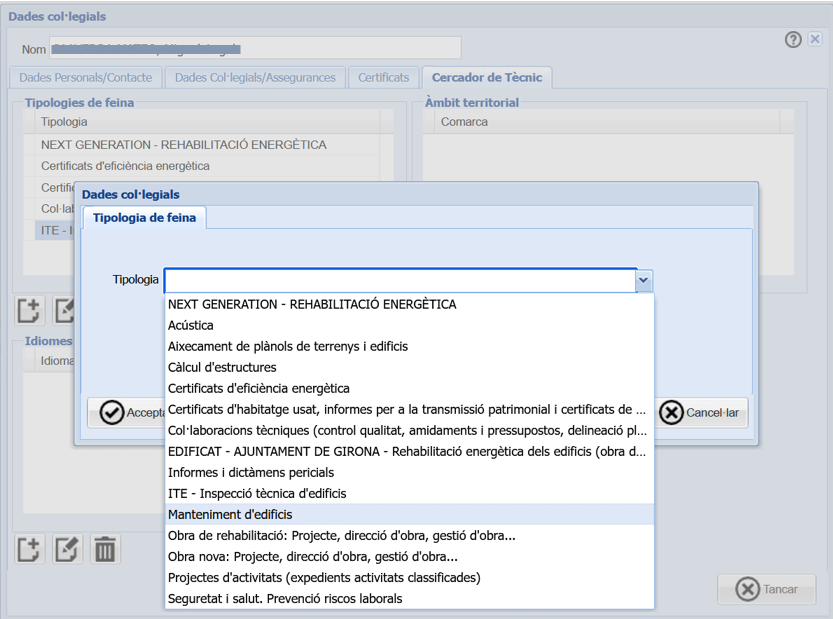Confirm with the Acceptar button

coord(128,413)
